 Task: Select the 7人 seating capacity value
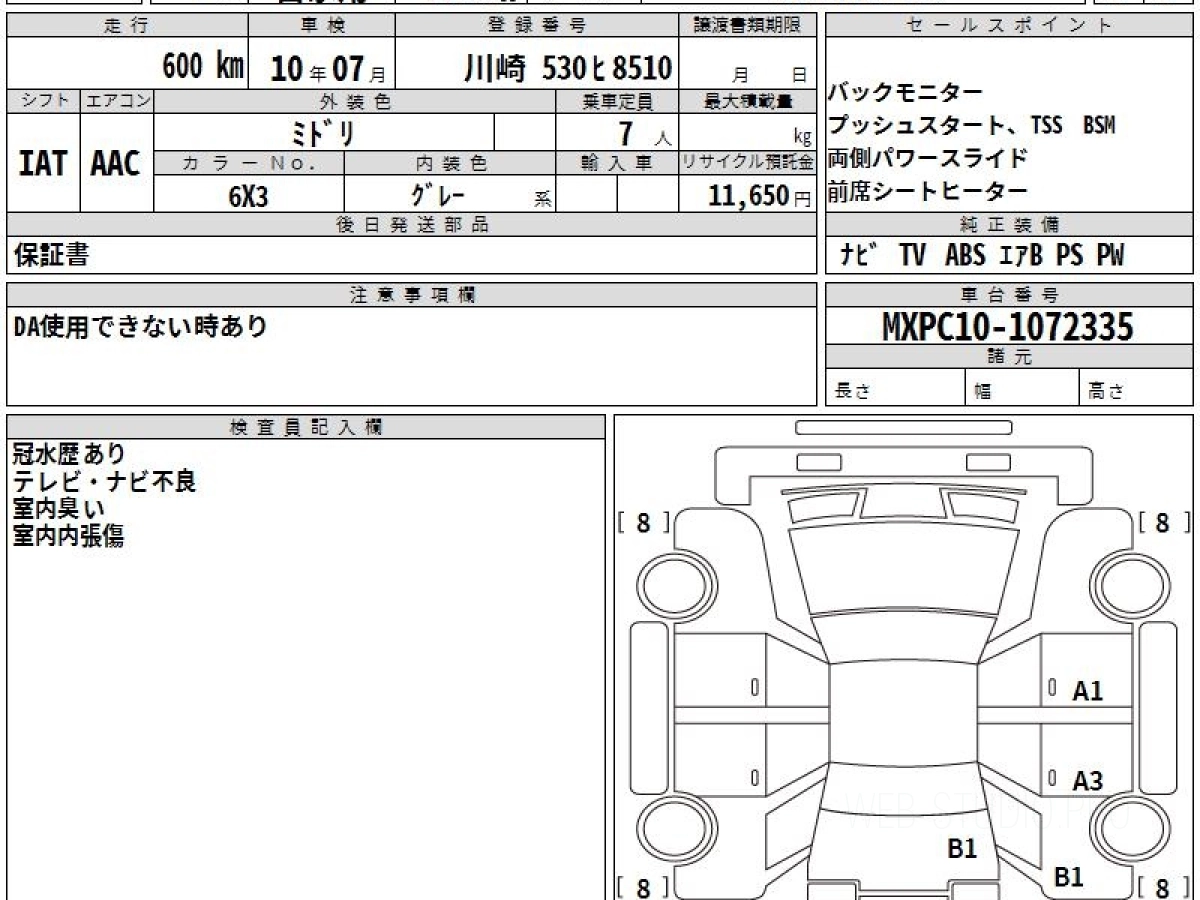point(644,134)
